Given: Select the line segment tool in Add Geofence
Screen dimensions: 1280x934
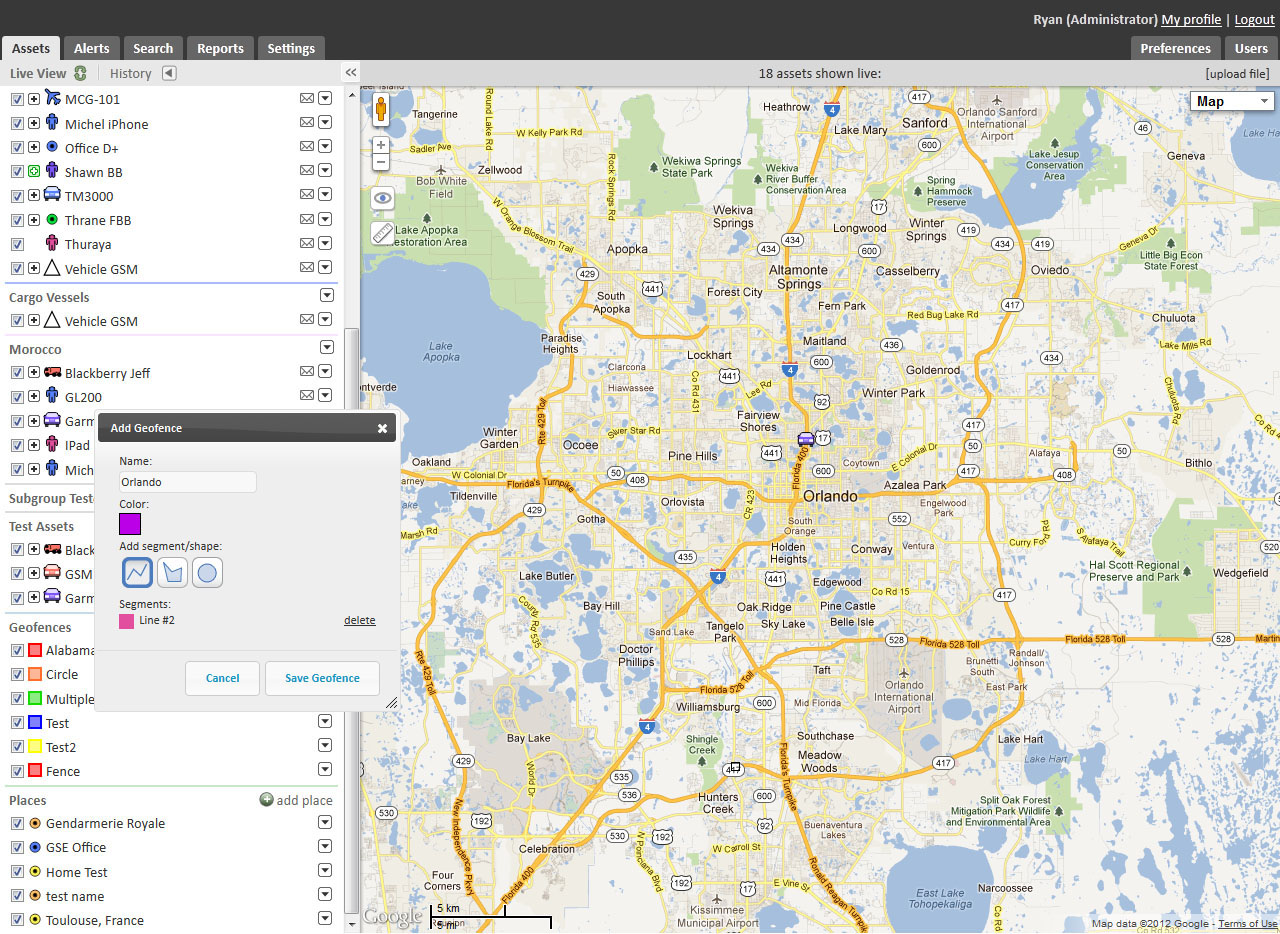Looking at the screenshot, I should click(137, 571).
